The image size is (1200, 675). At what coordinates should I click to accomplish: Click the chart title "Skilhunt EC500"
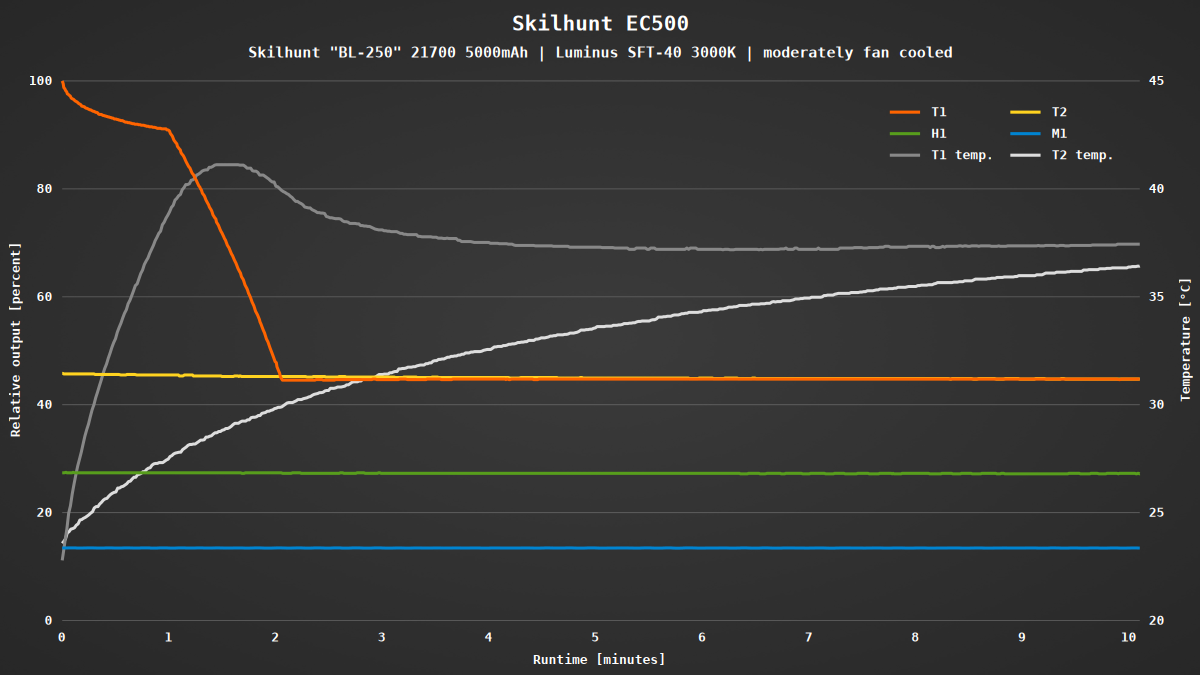600,23
